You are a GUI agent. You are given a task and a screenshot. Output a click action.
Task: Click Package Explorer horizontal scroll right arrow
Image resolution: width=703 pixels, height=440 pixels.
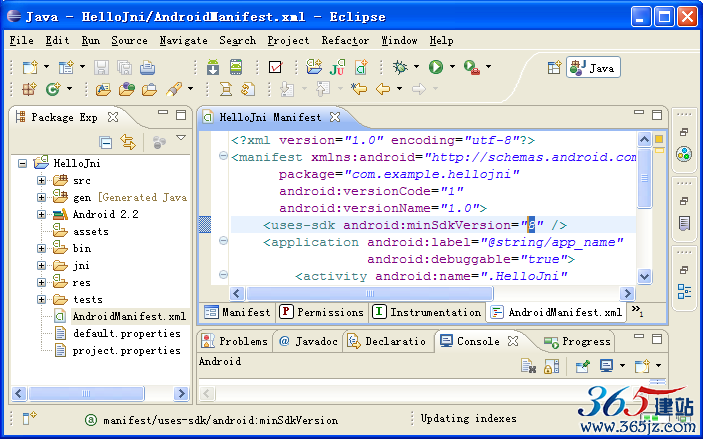pos(181,393)
